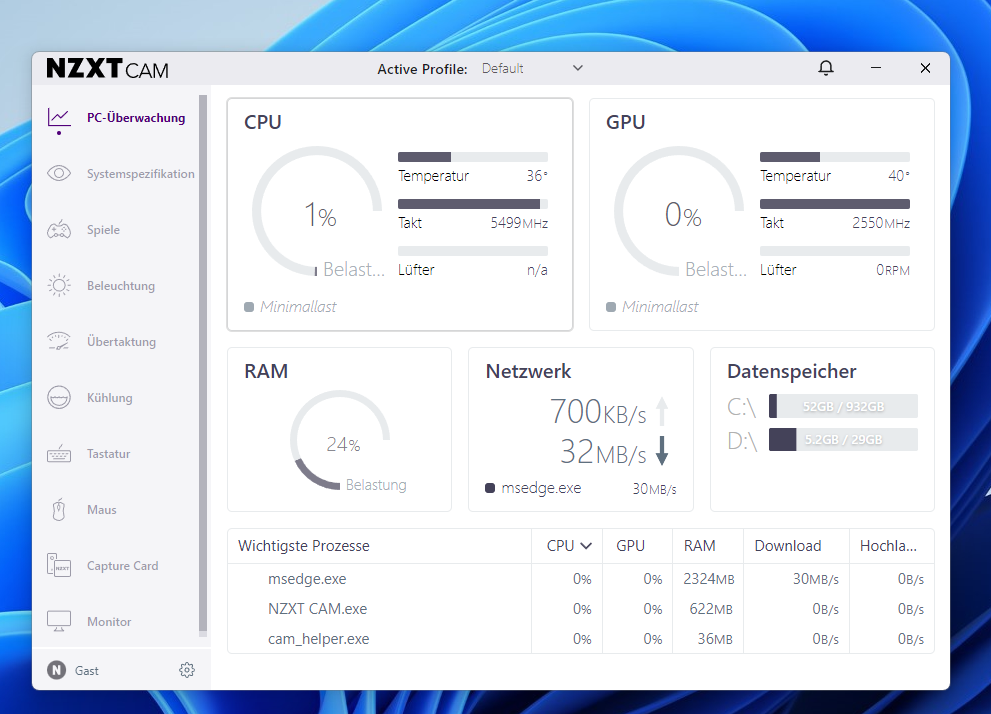Click the Gast user avatar icon
Image resolution: width=991 pixels, height=714 pixels.
tap(56, 670)
